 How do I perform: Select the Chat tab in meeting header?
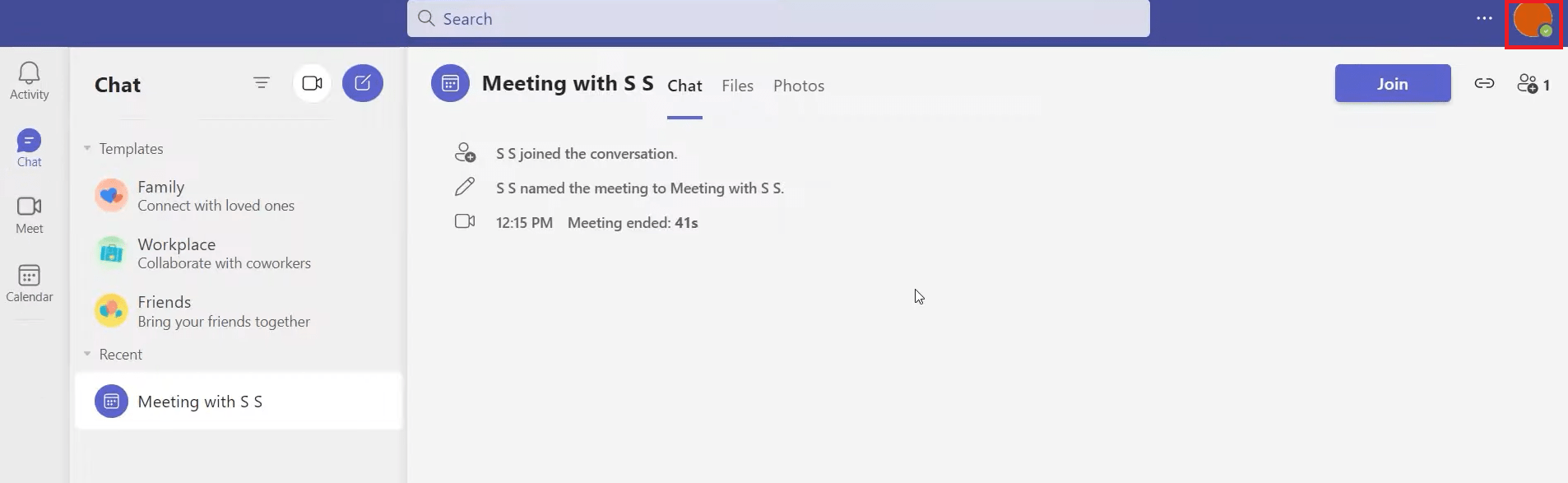[x=684, y=86]
